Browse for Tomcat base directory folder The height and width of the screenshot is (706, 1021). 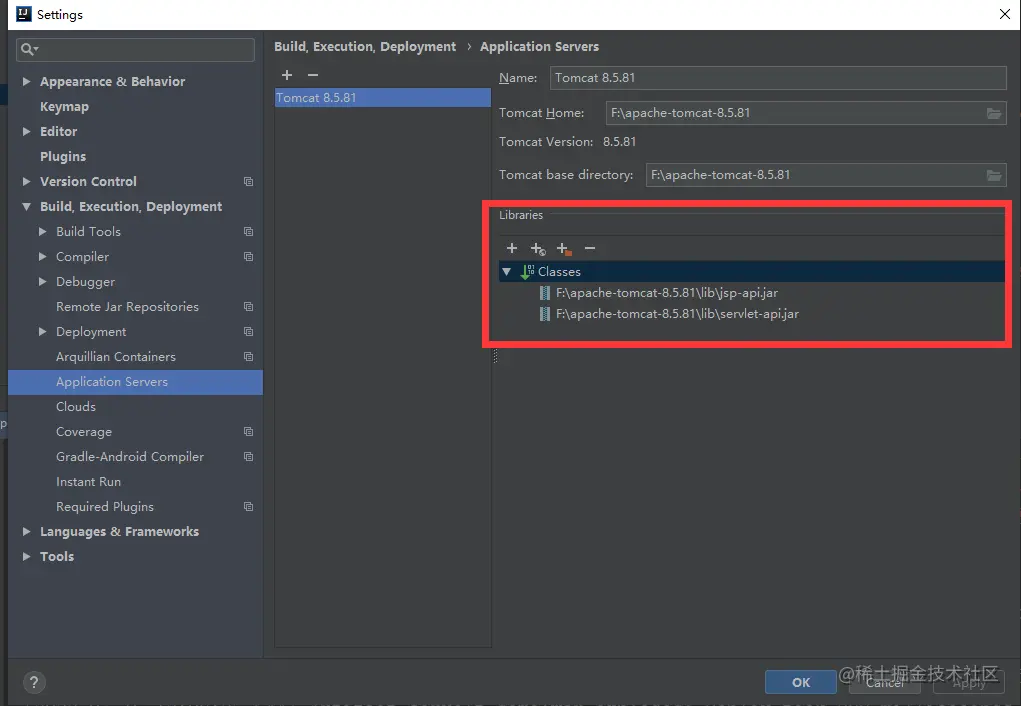point(994,175)
